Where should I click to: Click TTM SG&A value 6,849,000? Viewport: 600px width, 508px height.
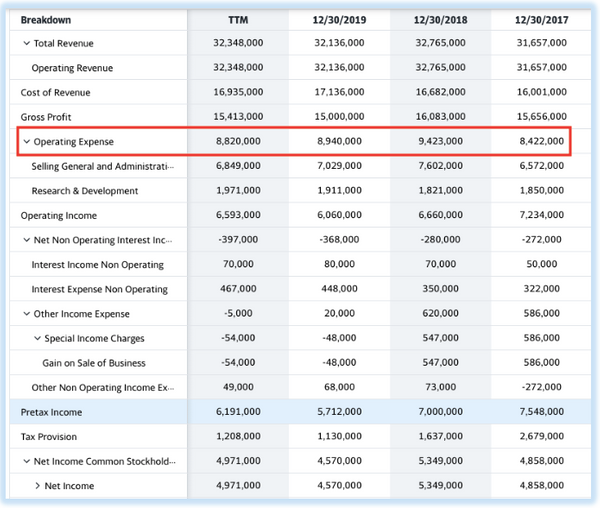pos(238,166)
